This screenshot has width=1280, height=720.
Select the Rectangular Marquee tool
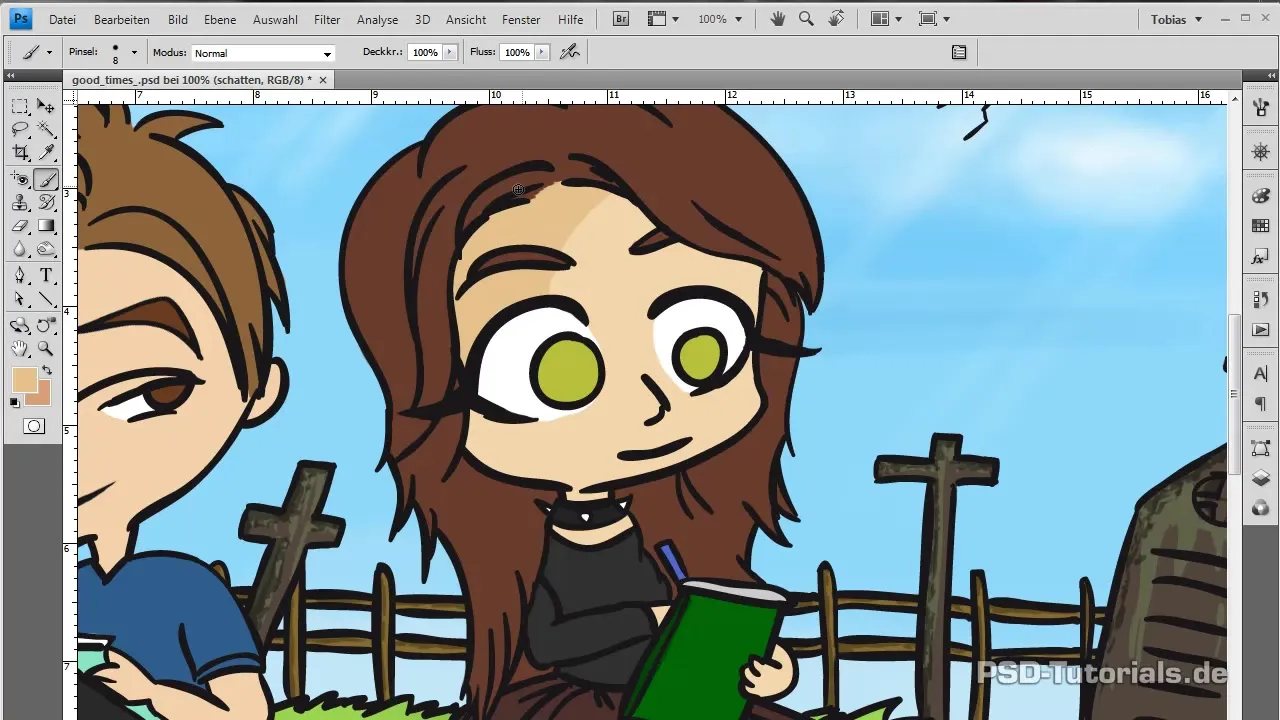coord(20,106)
